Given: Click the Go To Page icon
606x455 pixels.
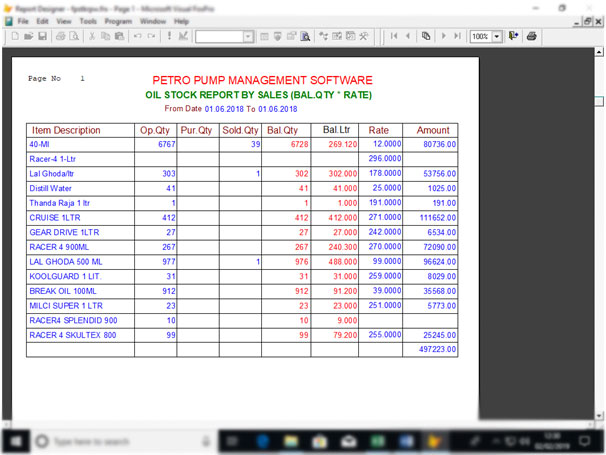Looking at the screenshot, I should pyautogui.click(x=426, y=36).
